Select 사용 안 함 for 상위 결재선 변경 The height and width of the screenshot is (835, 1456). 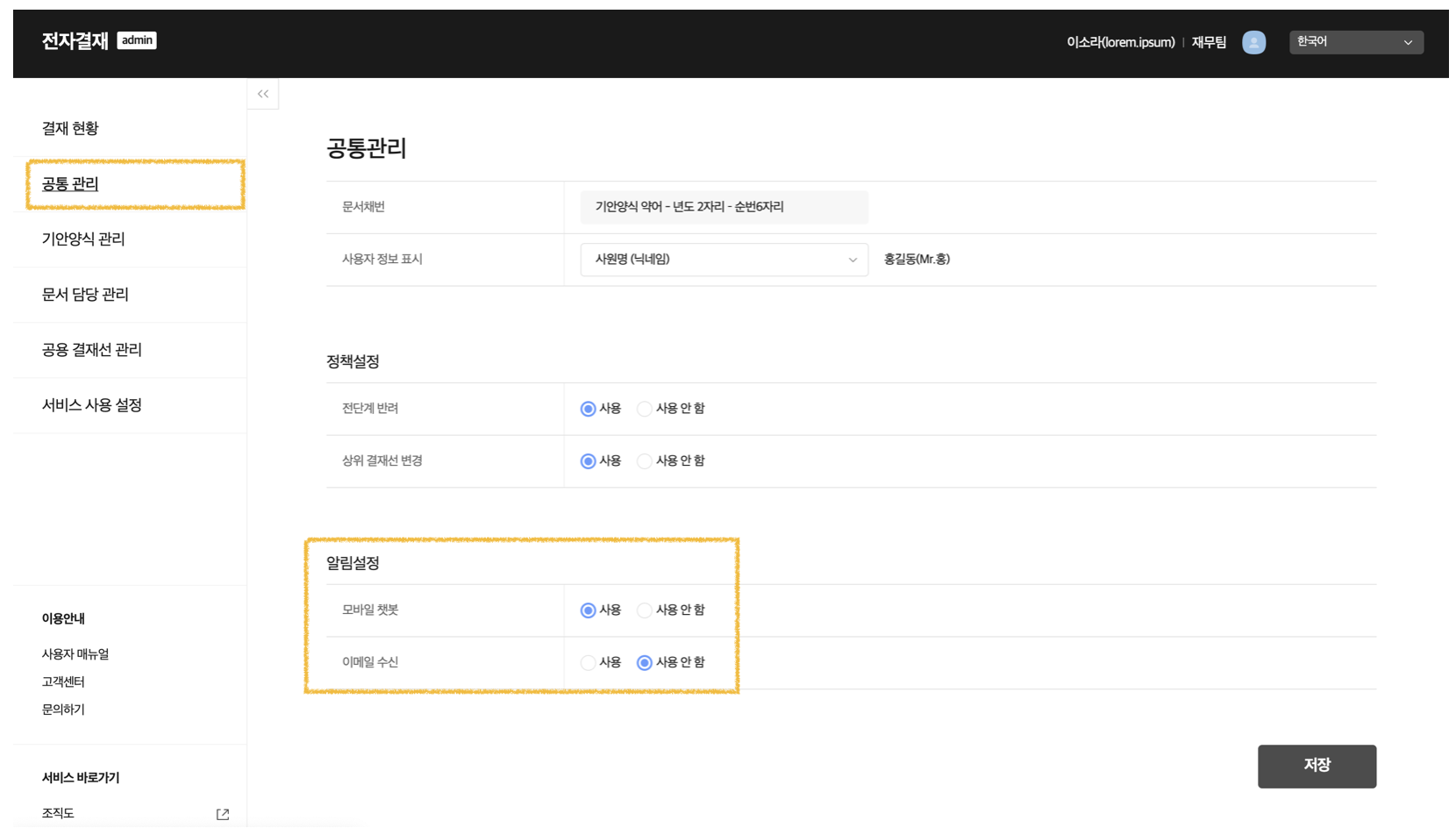(645, 461)
